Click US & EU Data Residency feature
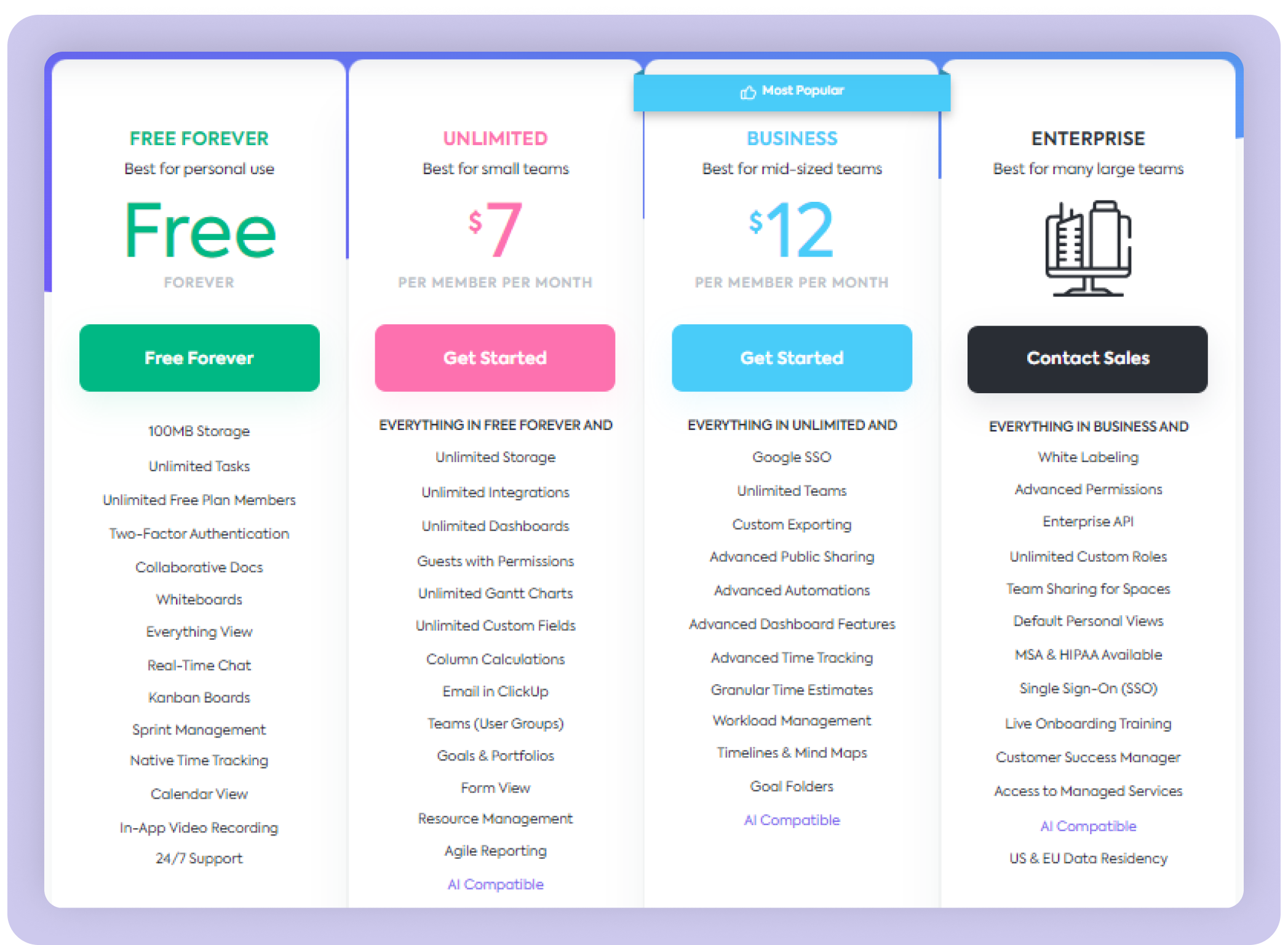This screenshot has height=945, width=1288. (x=1088, y=859)
